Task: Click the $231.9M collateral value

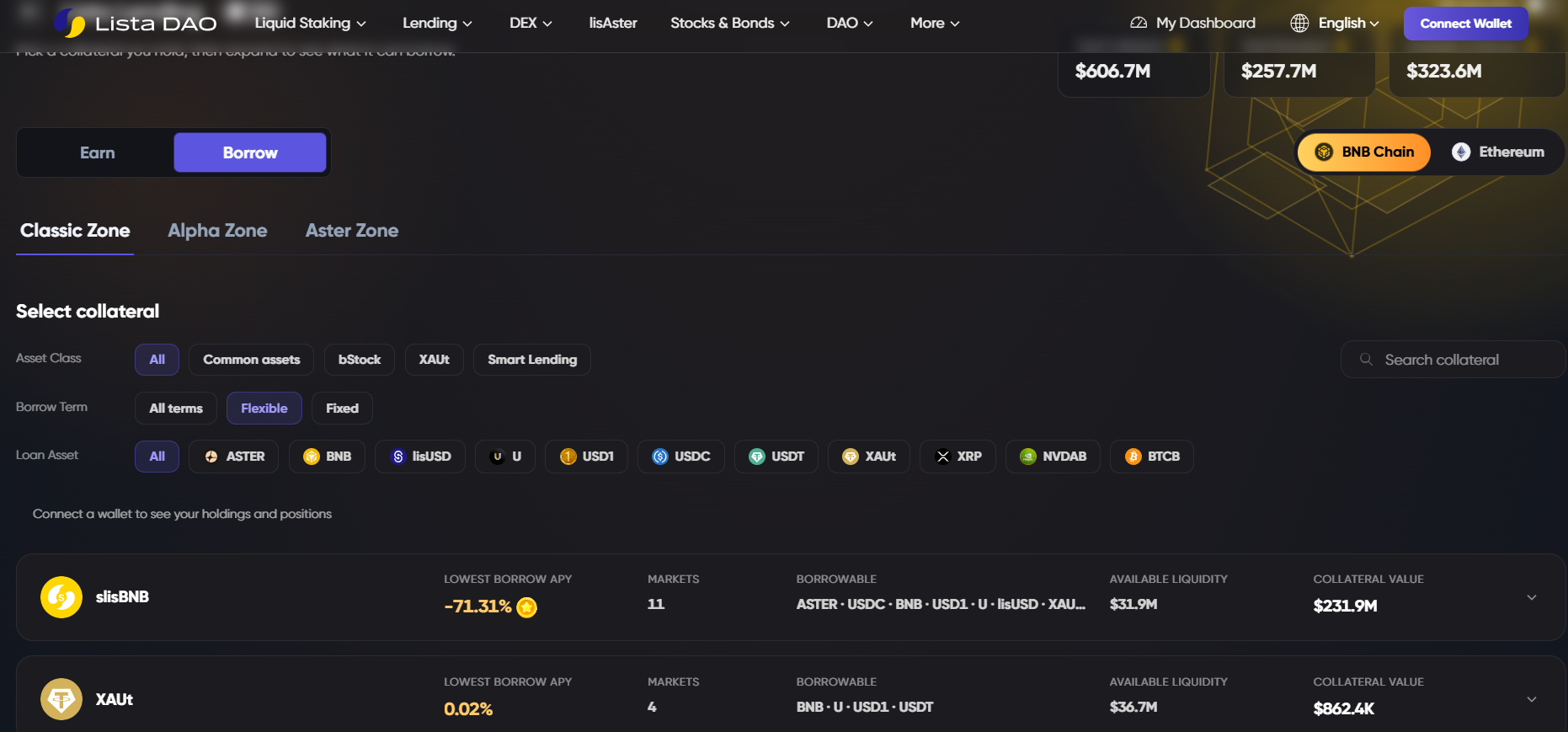Action: tap(1345, 606)
